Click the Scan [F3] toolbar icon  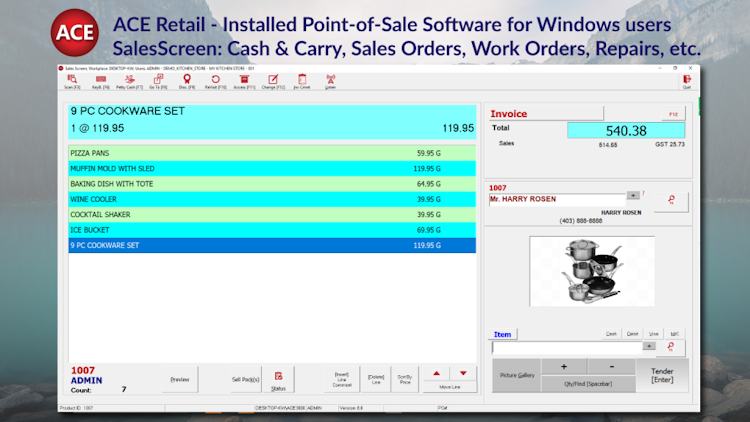pyautogui.click(x=72, y=82)
